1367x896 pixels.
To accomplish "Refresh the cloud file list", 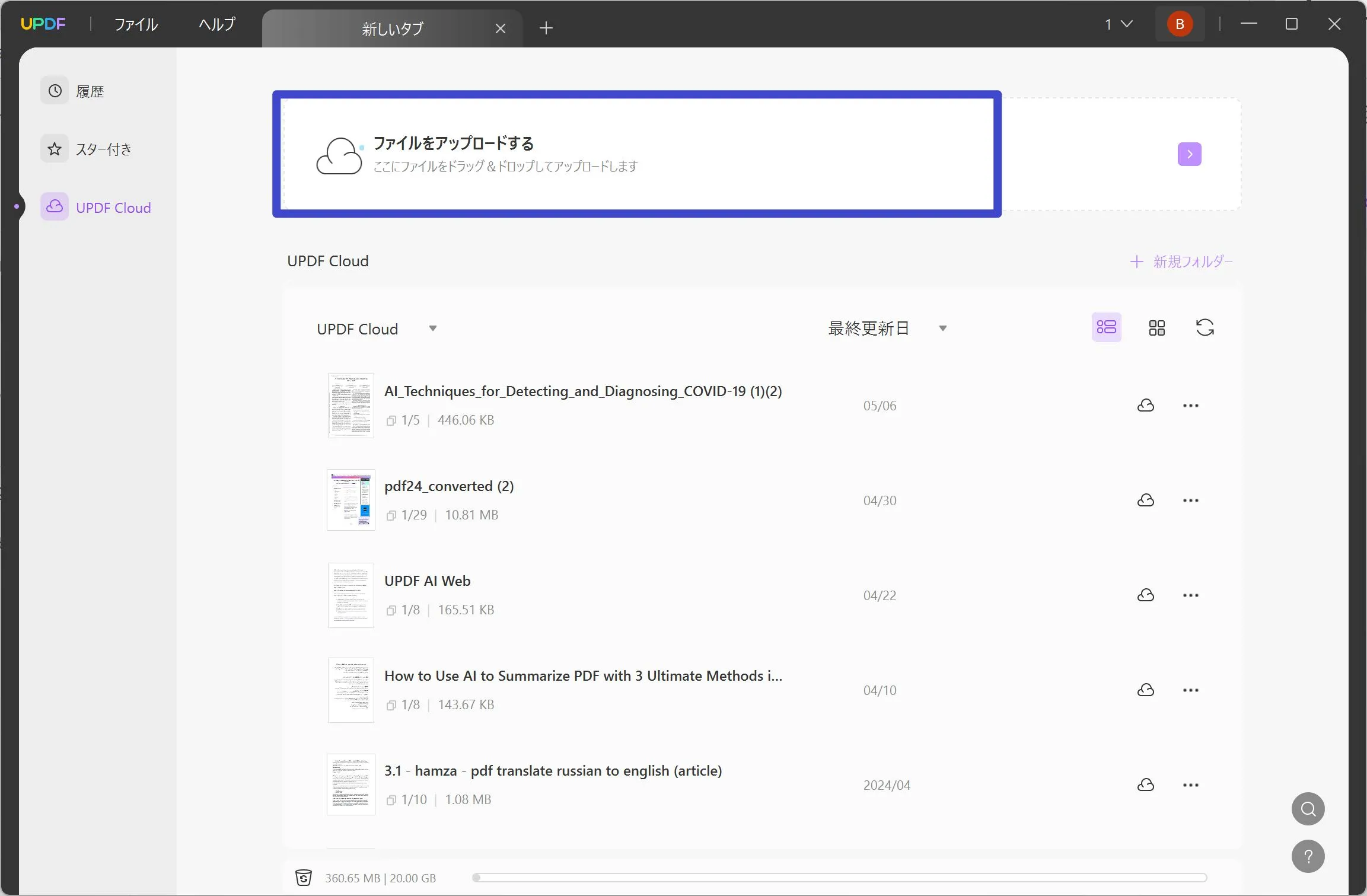I will coord(1205,327).
